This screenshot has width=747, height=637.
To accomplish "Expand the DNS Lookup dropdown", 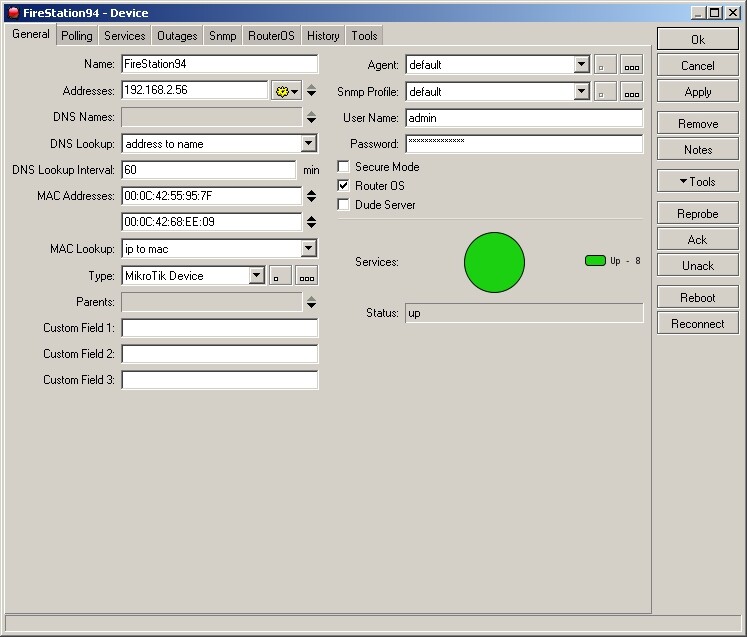I will pyautogui.click(x=308, y=144).
